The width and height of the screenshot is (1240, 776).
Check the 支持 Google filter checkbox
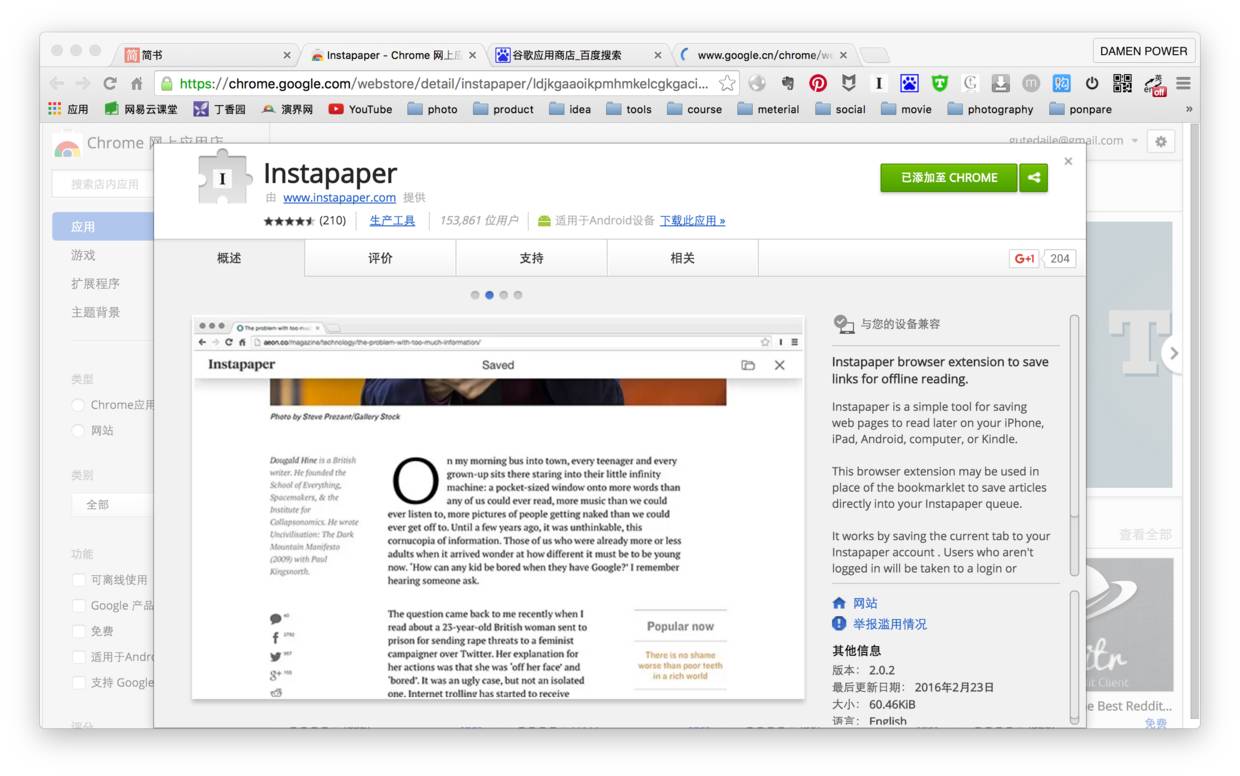[78, 683]
